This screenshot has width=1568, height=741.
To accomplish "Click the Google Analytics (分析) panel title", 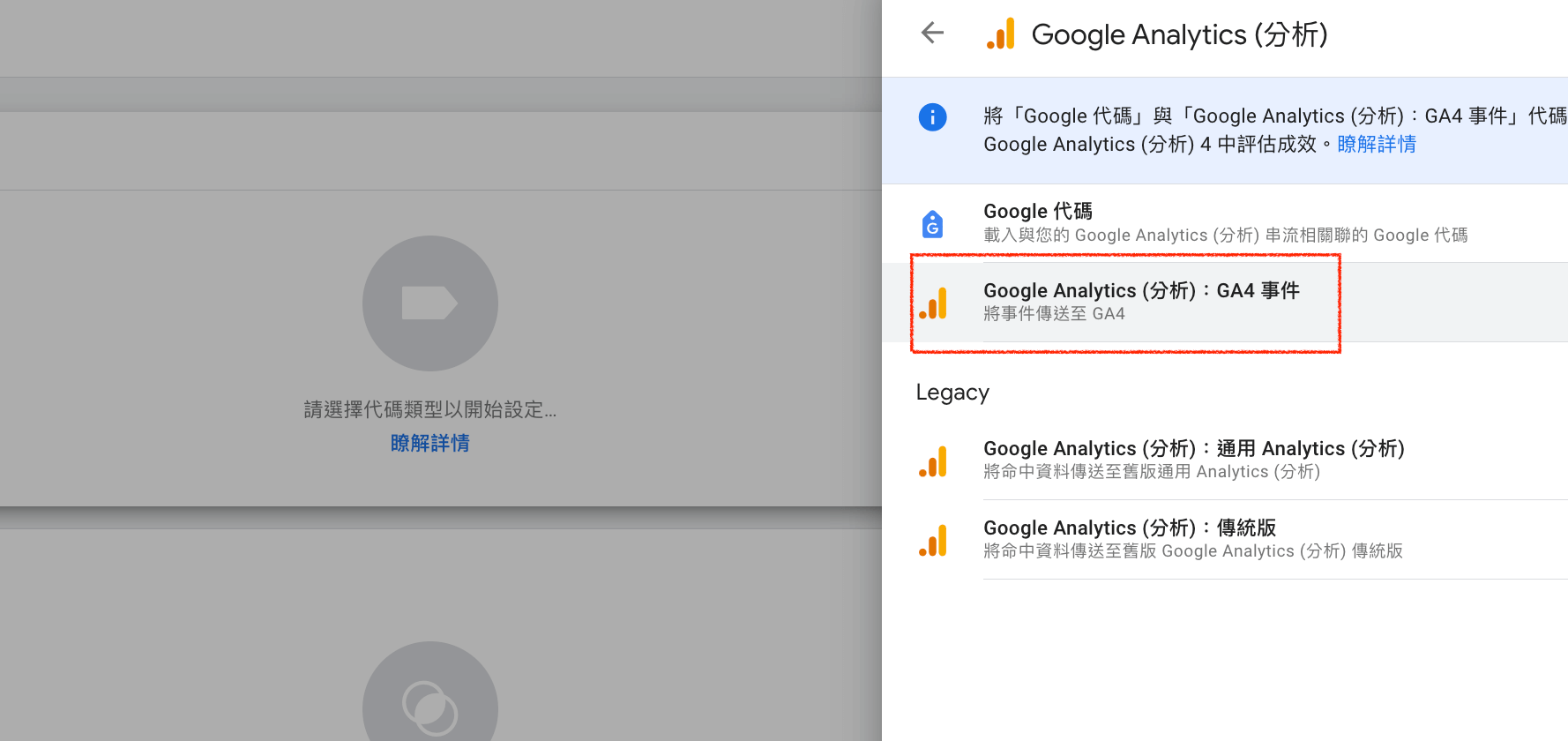I will coord(1179,34).
